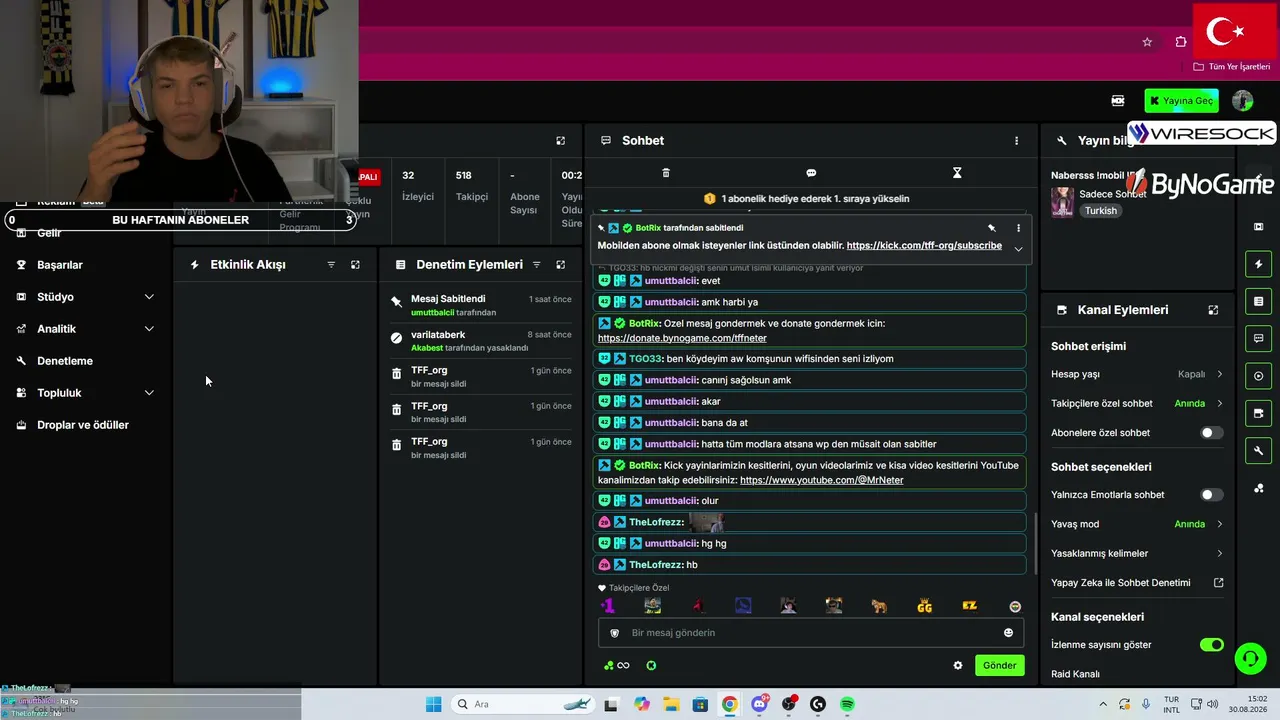Open Spotify from taskbar
Viewport: 1280px width, 720px height.
[x=847, y=704]
